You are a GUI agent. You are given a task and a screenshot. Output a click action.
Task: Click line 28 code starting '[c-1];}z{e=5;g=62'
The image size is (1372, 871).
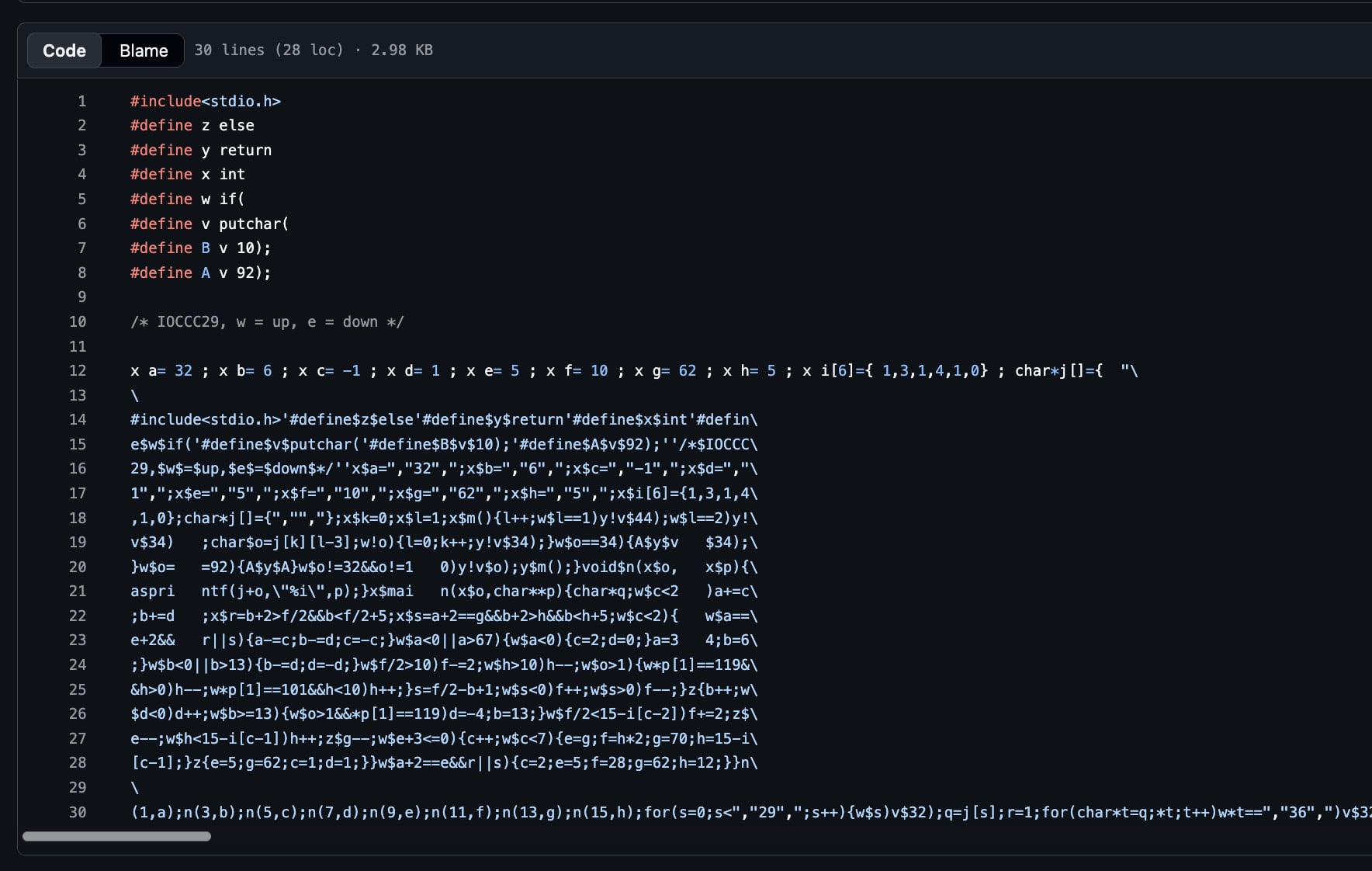click(444, 762)
